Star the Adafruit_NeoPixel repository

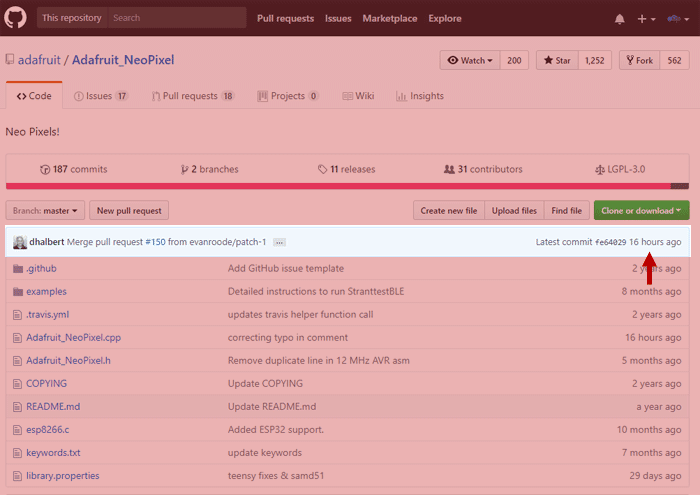pos(558,61)
